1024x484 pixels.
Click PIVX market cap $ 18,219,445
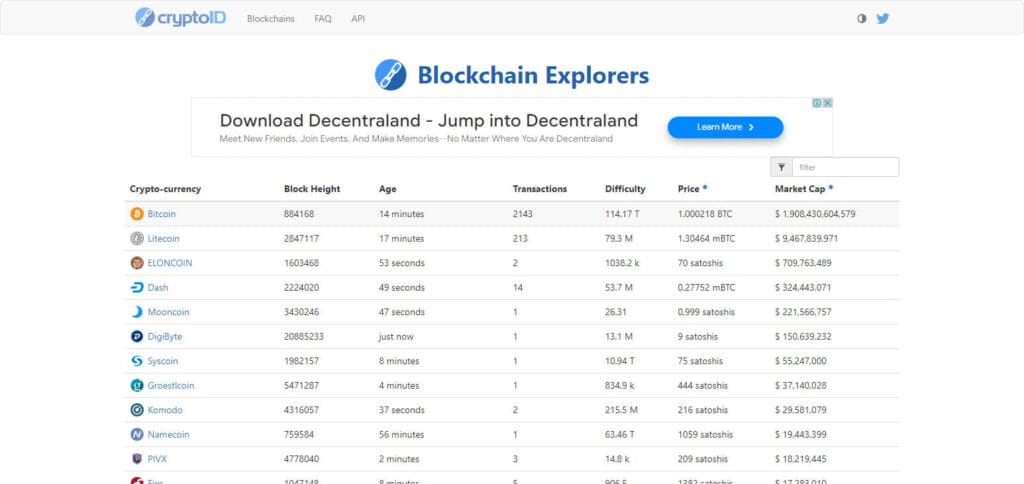tap(801, 459)
